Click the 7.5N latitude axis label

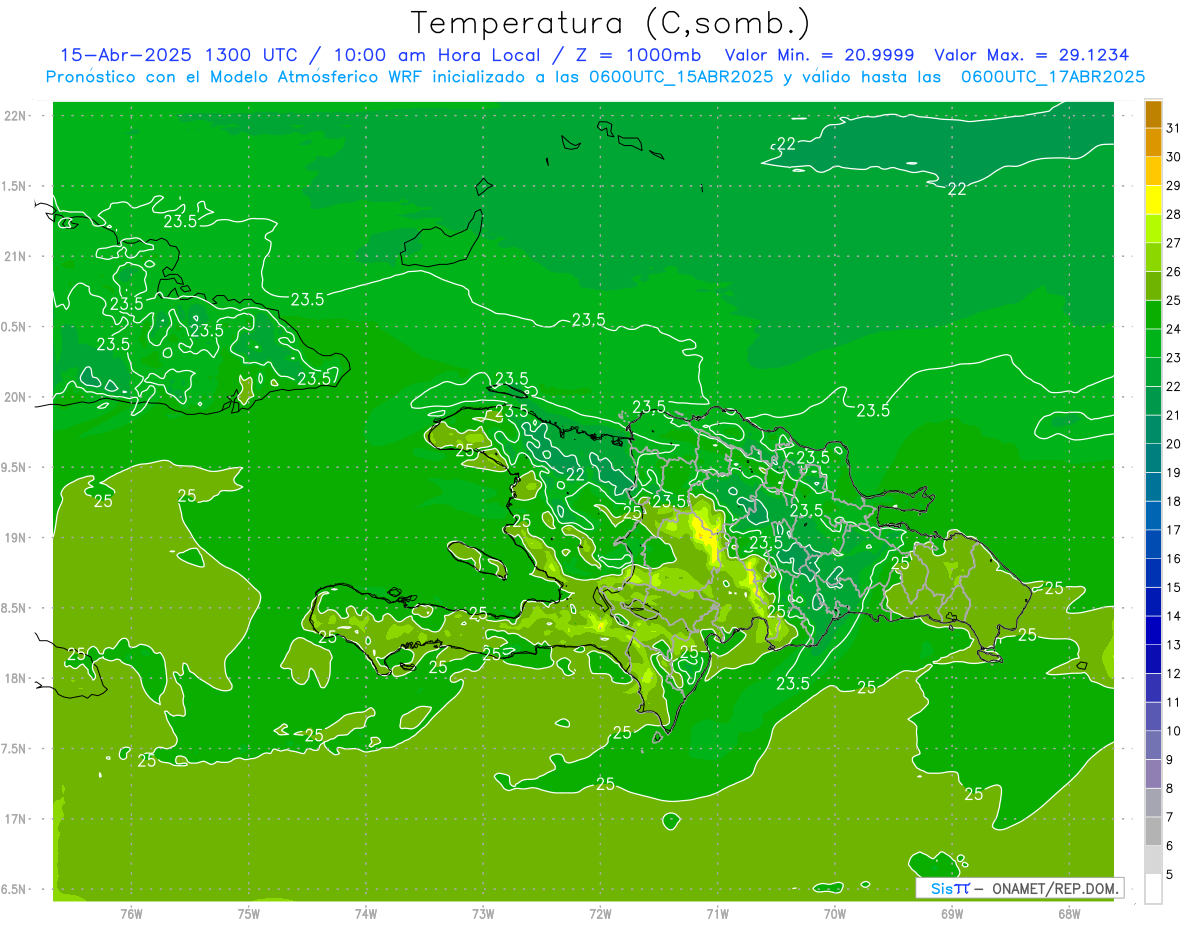tap(16, 749)
